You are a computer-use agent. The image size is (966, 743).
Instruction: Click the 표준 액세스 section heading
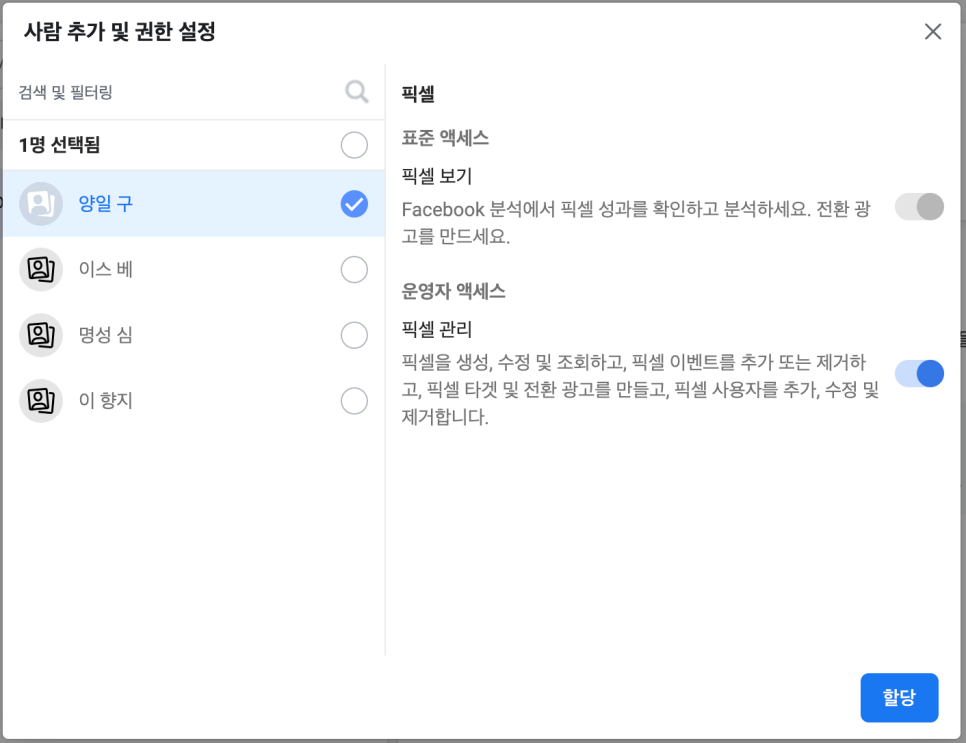[445, 138]
